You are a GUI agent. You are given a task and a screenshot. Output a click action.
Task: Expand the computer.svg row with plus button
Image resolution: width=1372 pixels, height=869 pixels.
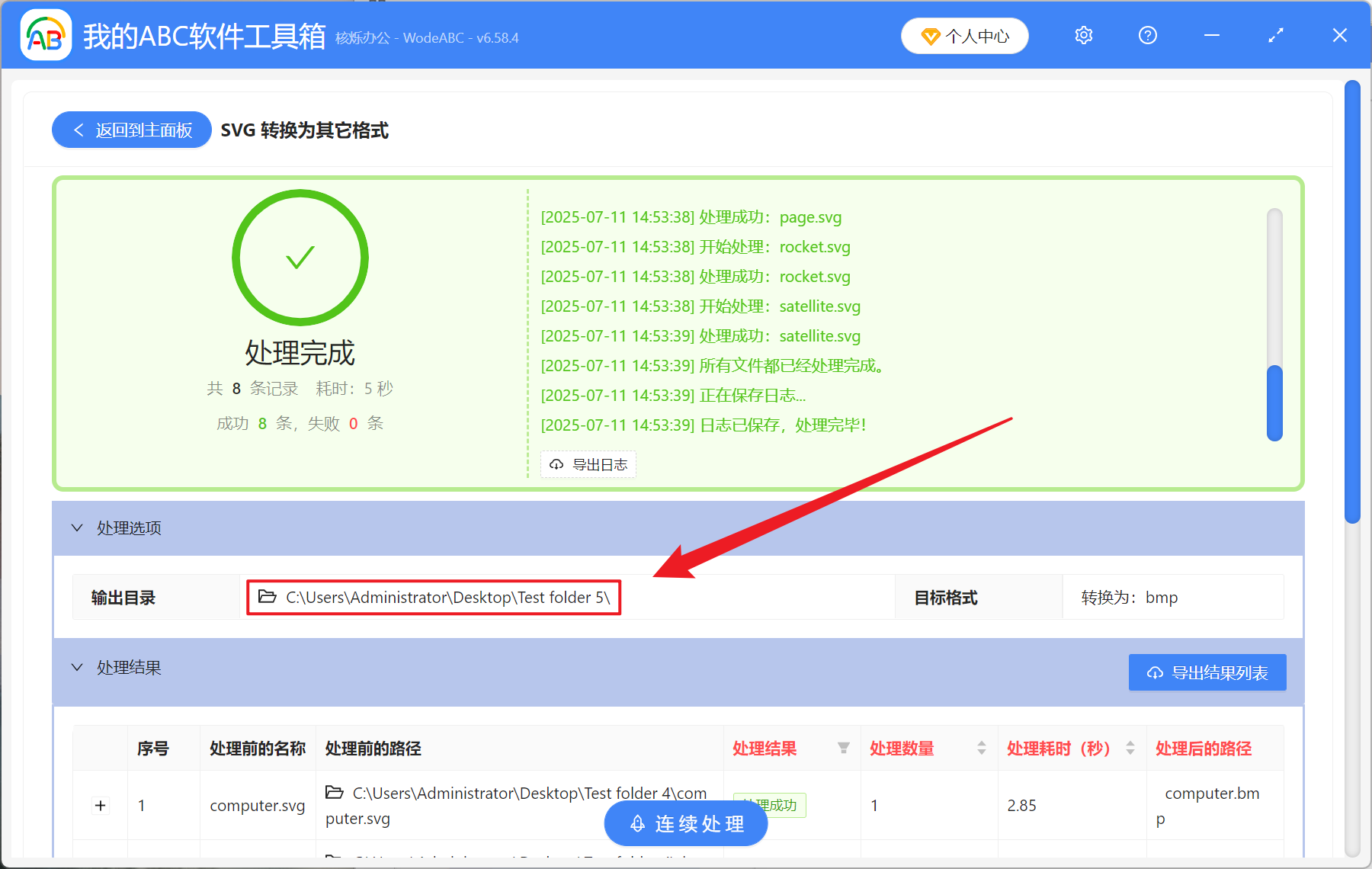(100, 805)
